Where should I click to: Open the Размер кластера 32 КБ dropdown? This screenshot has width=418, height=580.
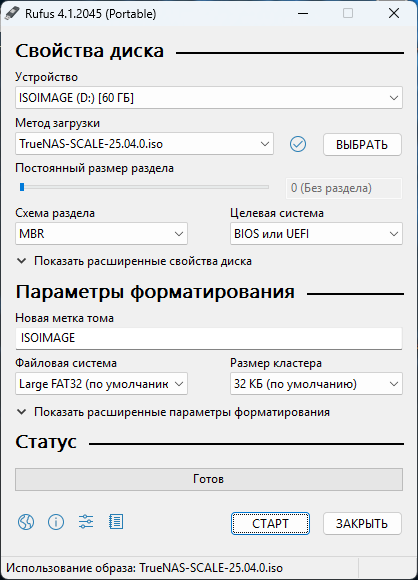[x=316, y=384]
